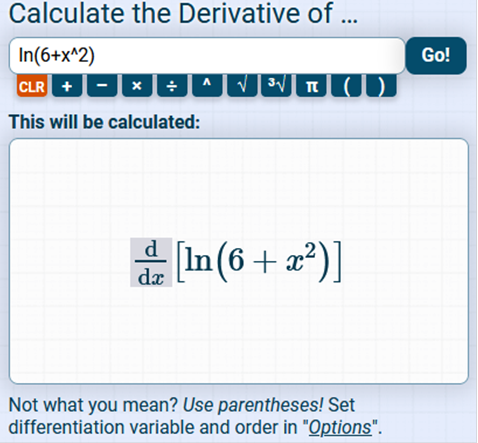
Task: Click the "This will be calculated:" label
Action: [104, 122]
